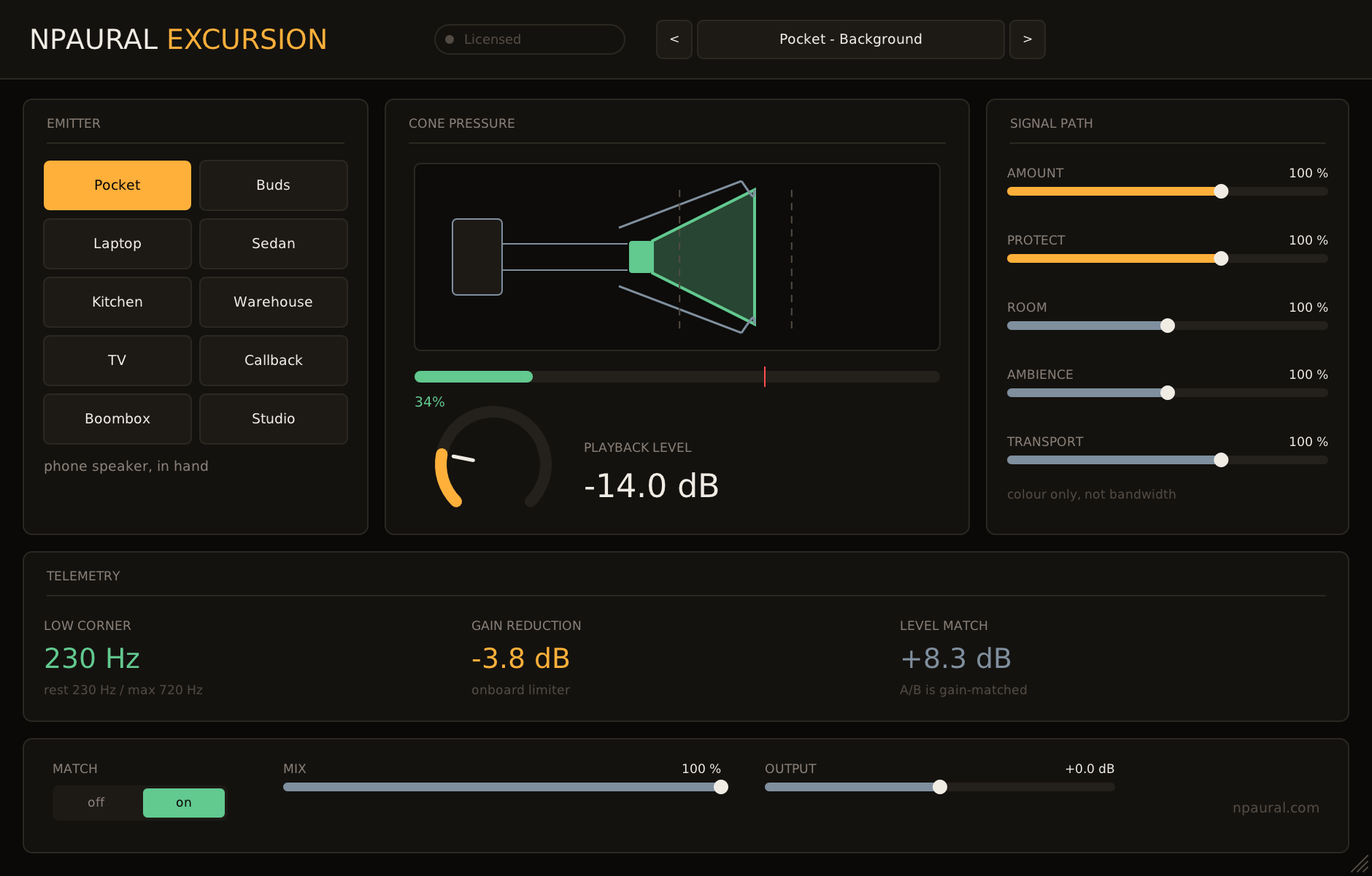Viewport: 1372px width, 876px height.
Task: Go to previous preset
Action: [674, 39]
